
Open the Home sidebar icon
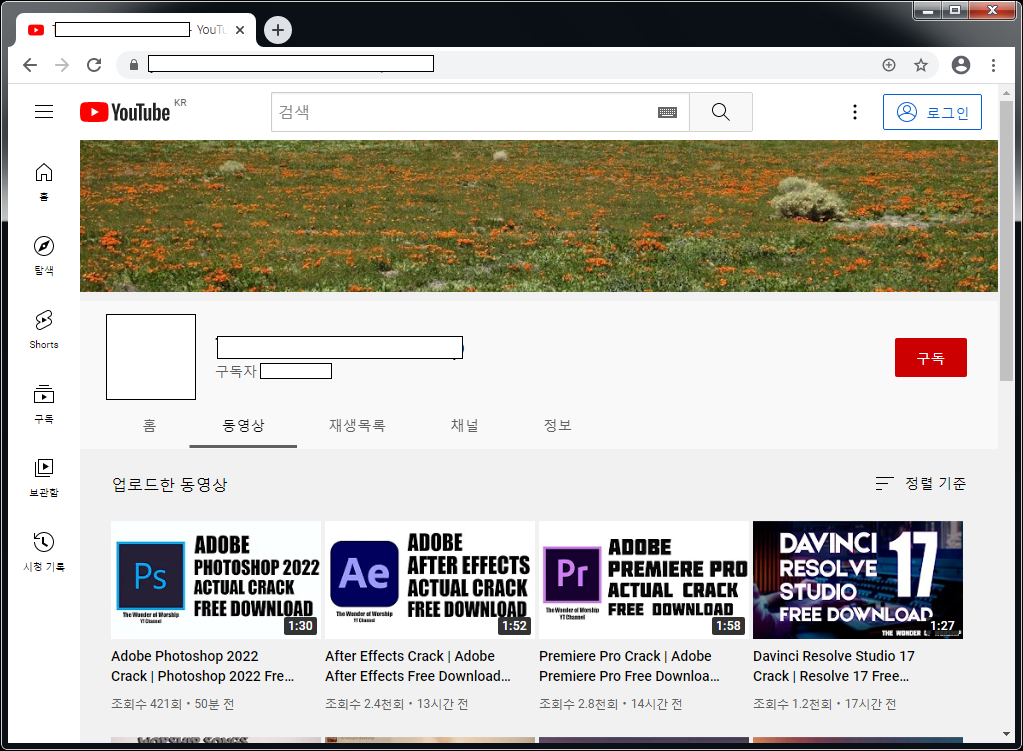point(44,181)
